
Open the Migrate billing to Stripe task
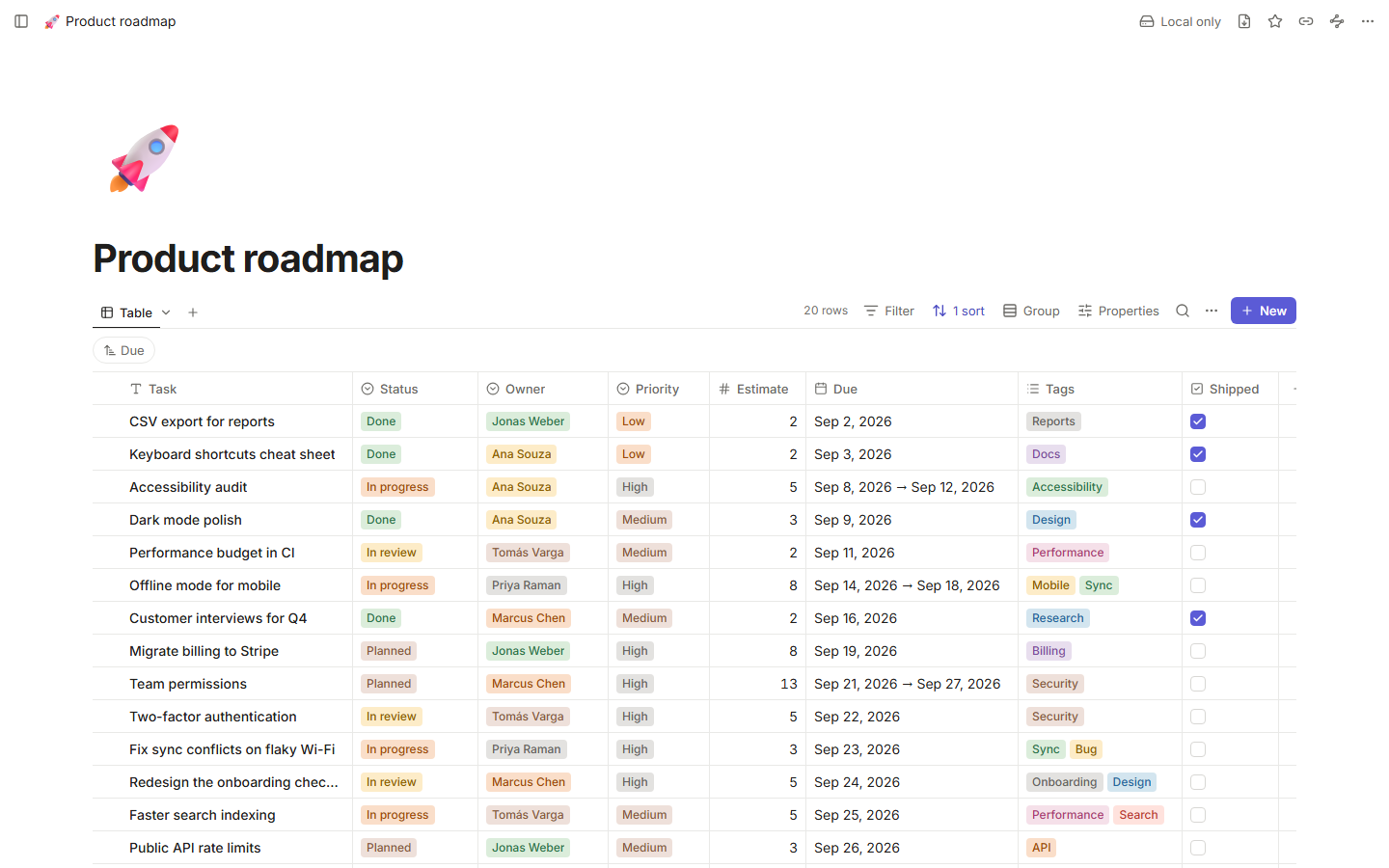click(x=204, y=651)
